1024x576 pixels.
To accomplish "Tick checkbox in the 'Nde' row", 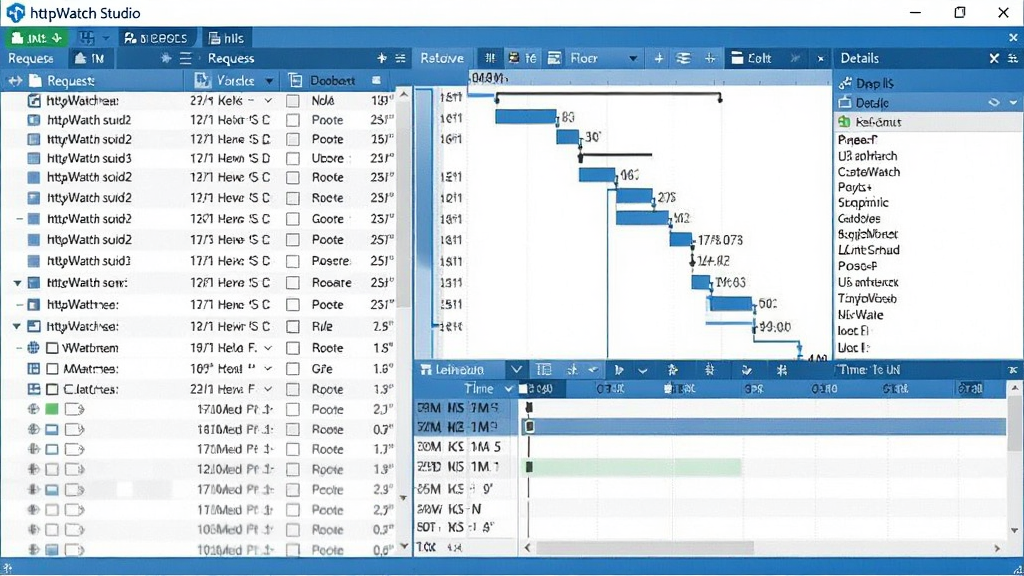I will [293, 101].
